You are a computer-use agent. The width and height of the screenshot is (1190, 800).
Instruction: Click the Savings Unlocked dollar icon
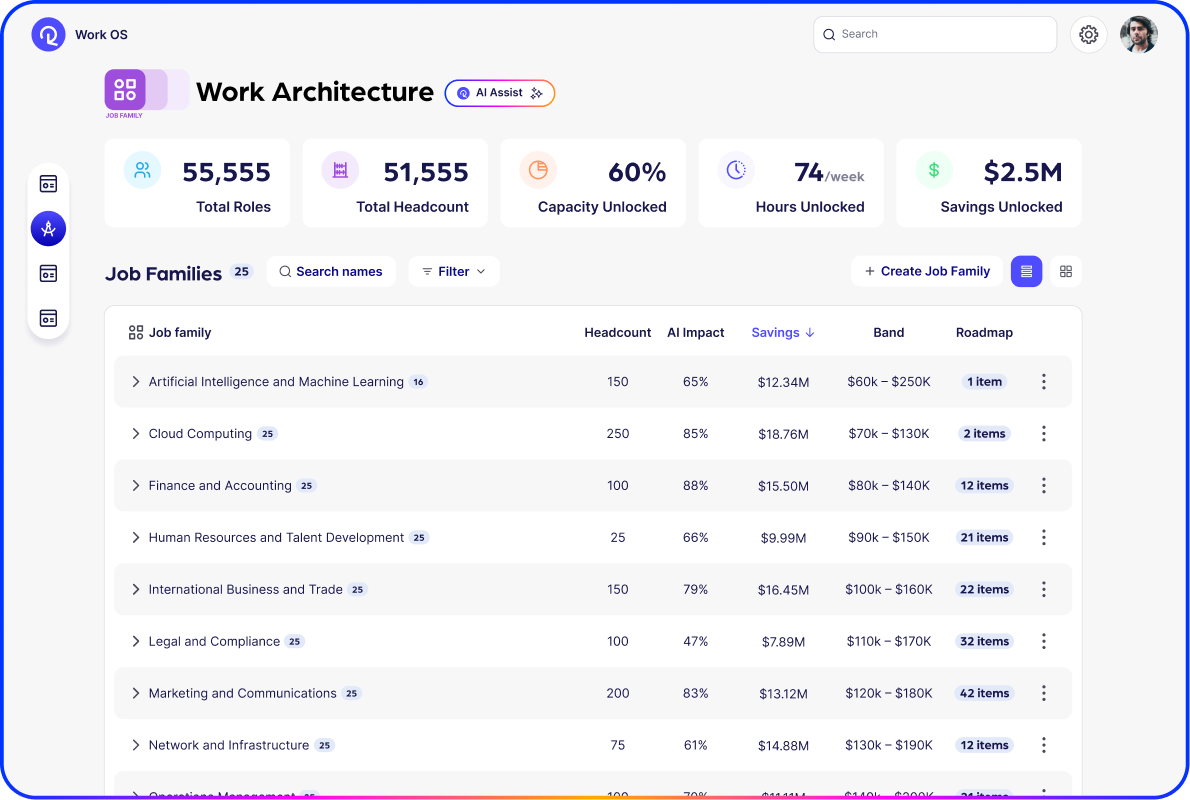[x=934, y=170]
